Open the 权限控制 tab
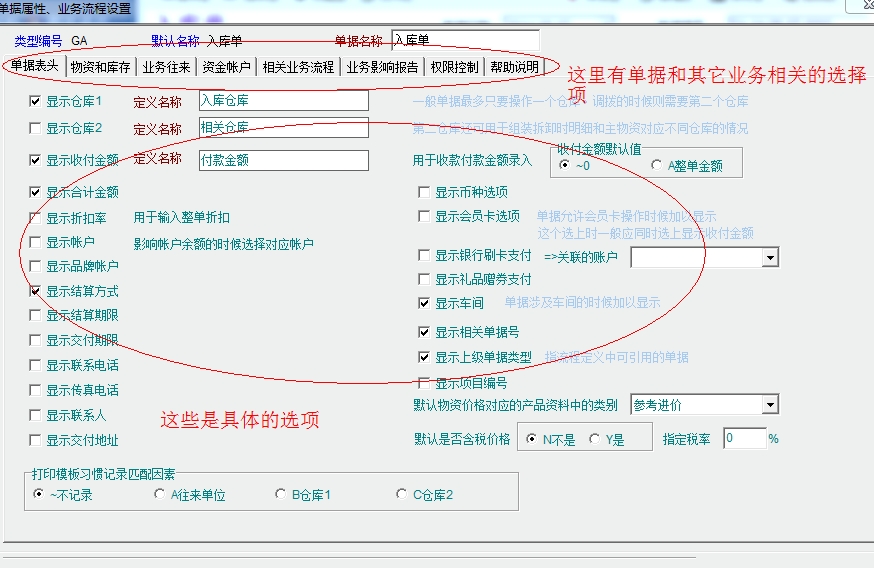This screenshot has width=874, height=568. click(x=454, y=67)
